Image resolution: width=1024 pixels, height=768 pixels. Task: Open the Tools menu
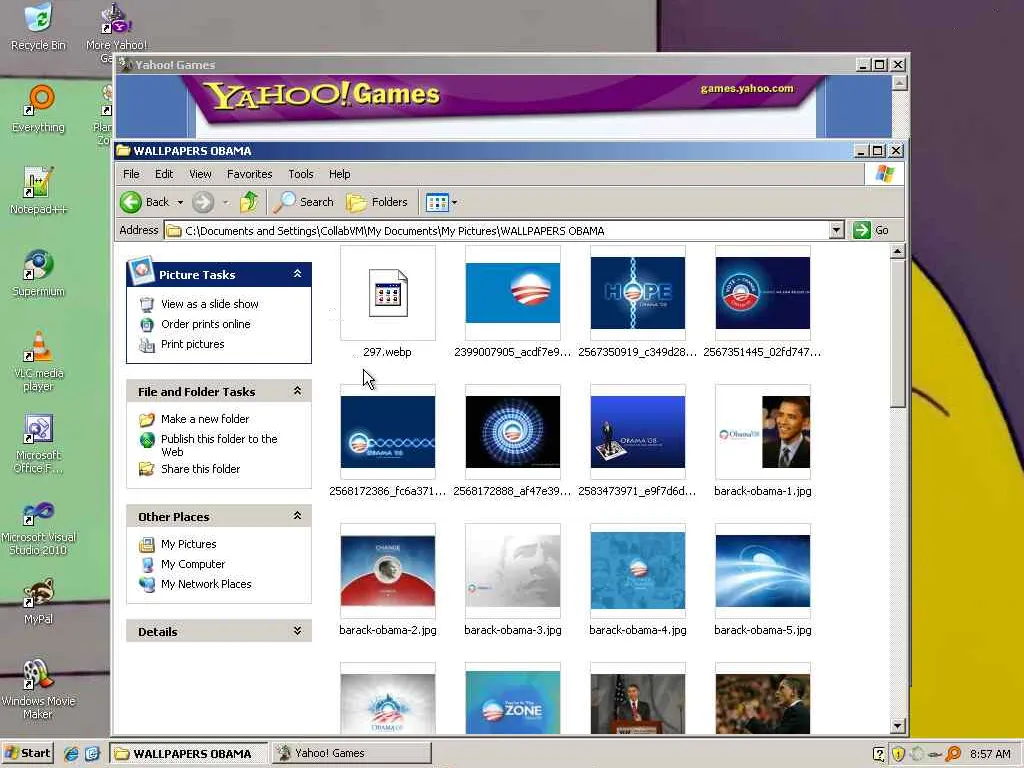click(x=301, y=174)
